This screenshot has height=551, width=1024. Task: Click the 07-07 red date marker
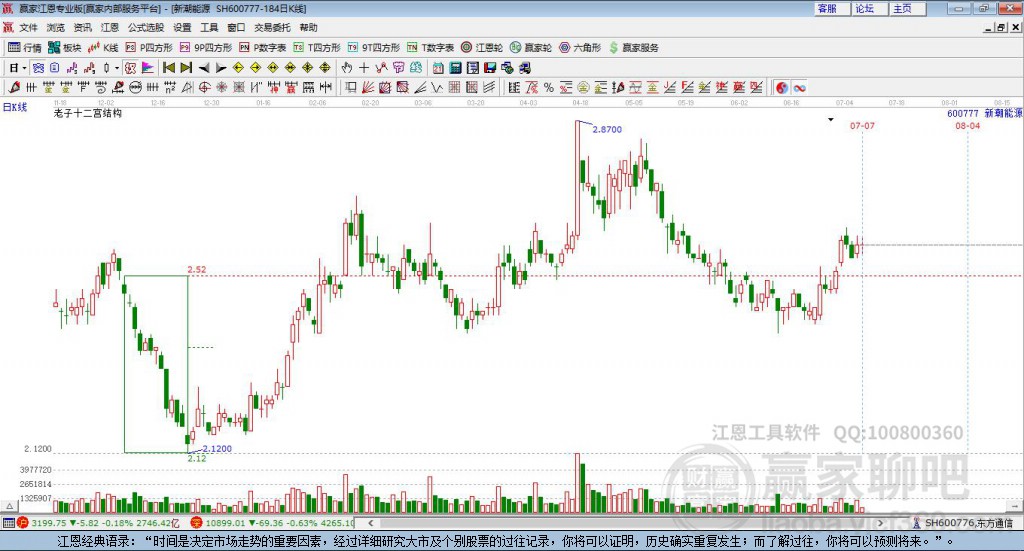coord(862,126)
